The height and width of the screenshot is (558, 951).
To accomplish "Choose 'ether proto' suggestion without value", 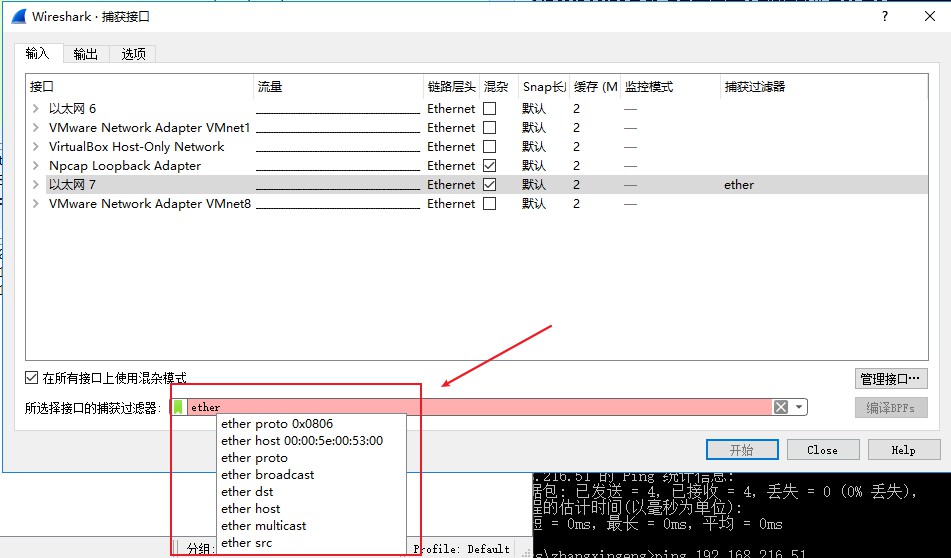I will click(254, 457).
